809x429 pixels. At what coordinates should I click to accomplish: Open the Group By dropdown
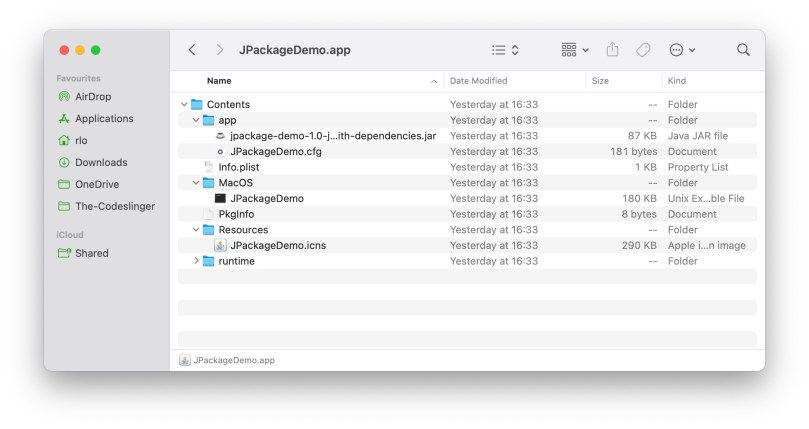[x=575, y=50]
